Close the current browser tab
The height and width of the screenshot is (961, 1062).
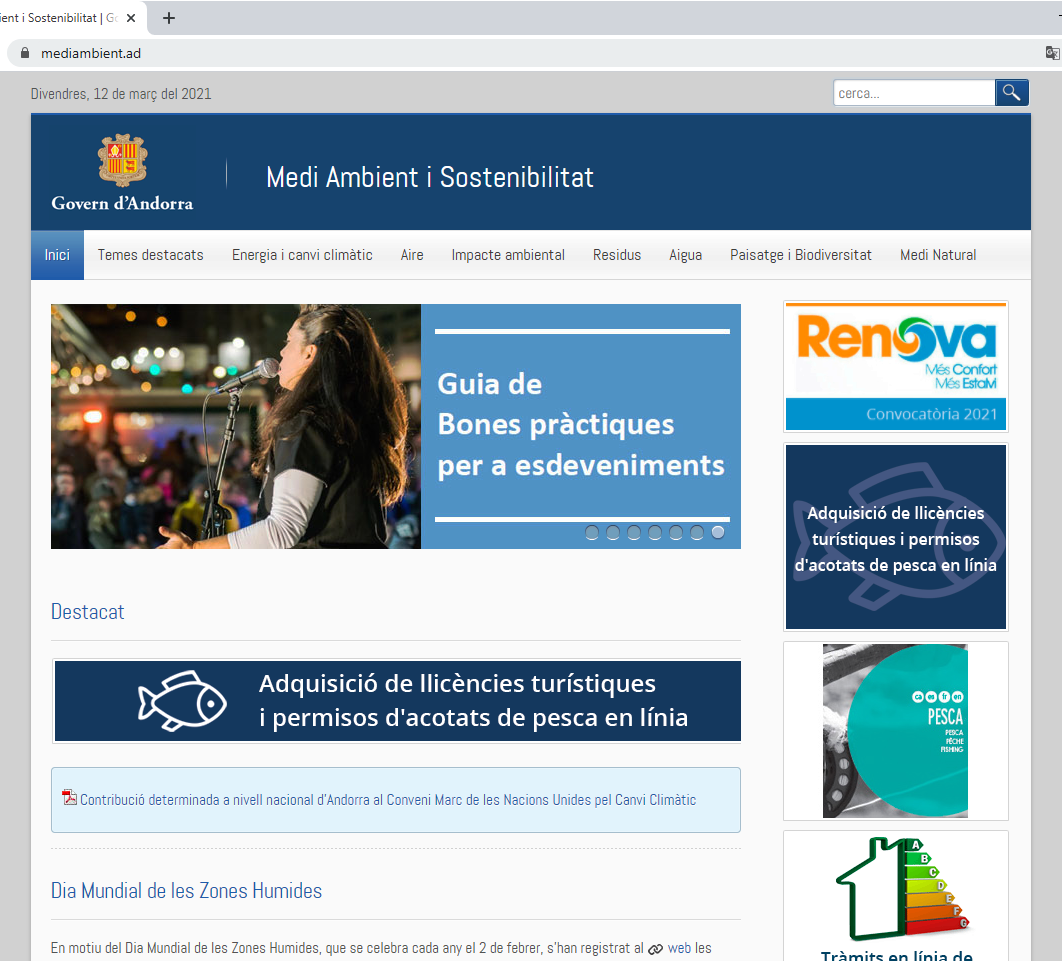132,18
